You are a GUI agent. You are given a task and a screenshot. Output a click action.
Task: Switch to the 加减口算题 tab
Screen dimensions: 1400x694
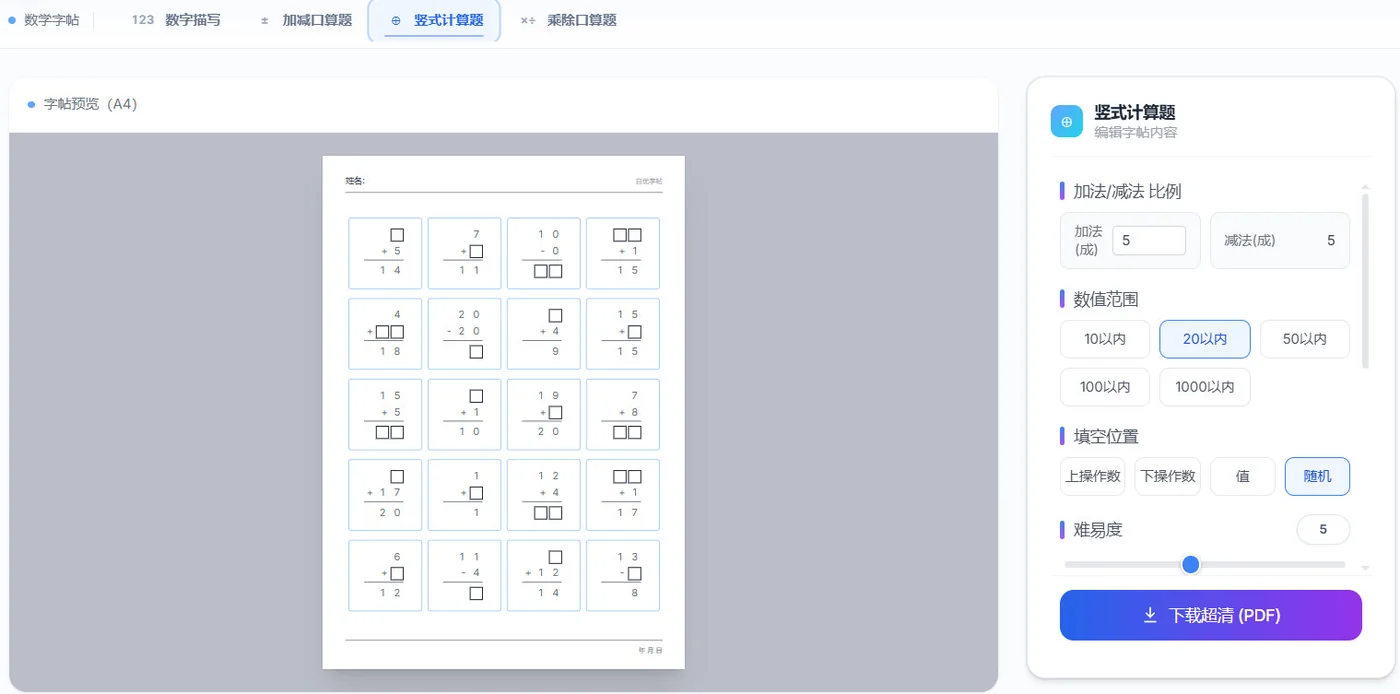click(x=306, y=20)
